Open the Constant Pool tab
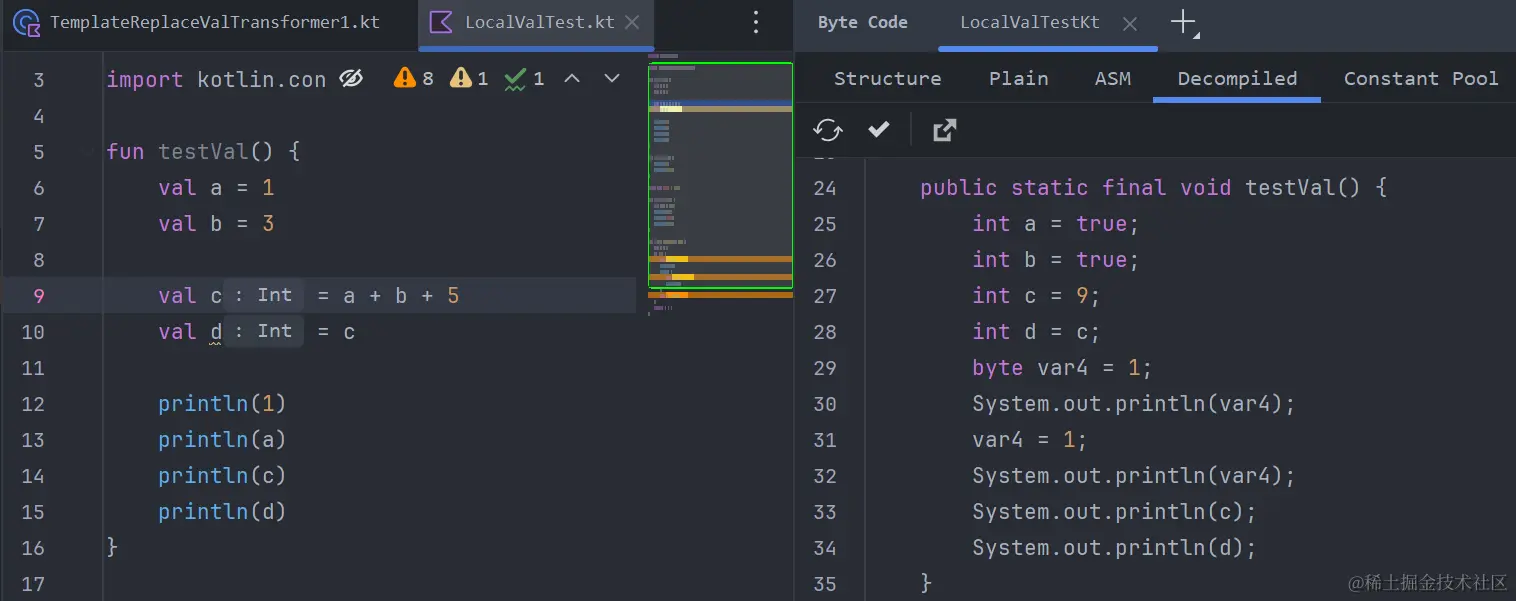 (x=1421, y=78)
